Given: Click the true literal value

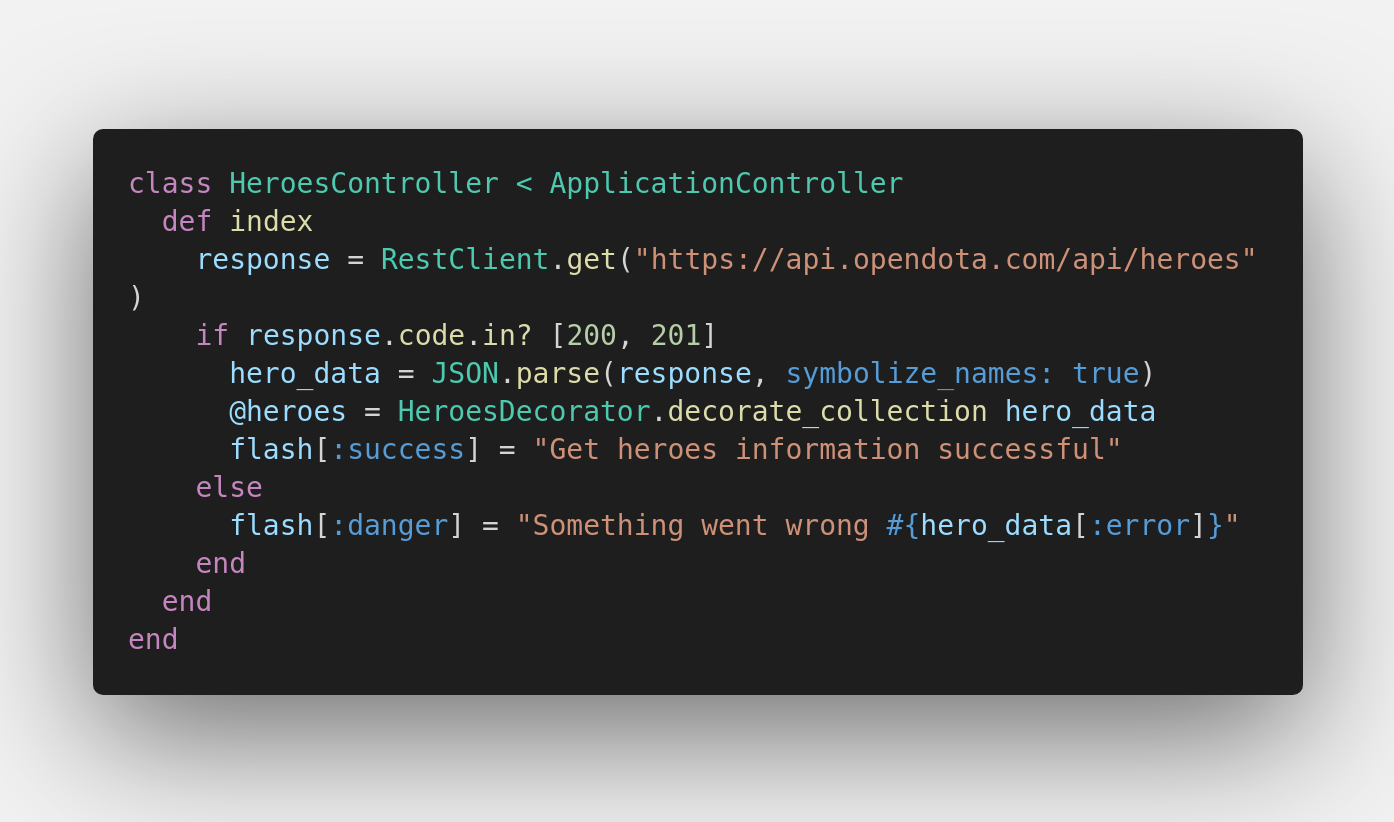Looking at the screenshot, I should click(x=1106, y=374).
